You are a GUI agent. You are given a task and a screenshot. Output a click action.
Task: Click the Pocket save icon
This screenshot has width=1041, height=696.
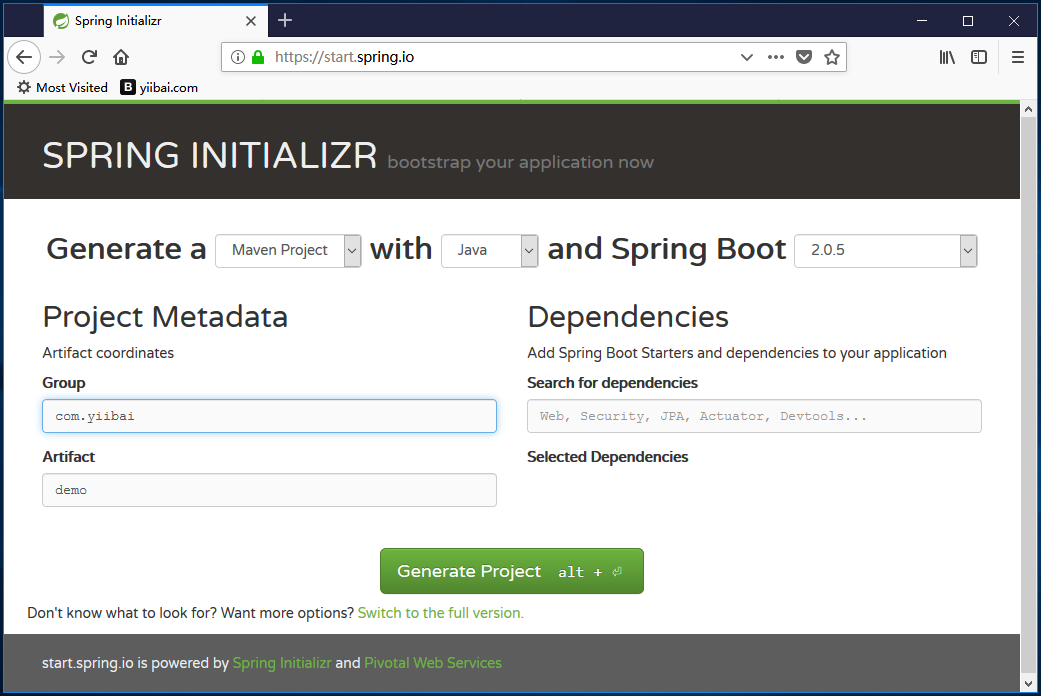(803, 57)
